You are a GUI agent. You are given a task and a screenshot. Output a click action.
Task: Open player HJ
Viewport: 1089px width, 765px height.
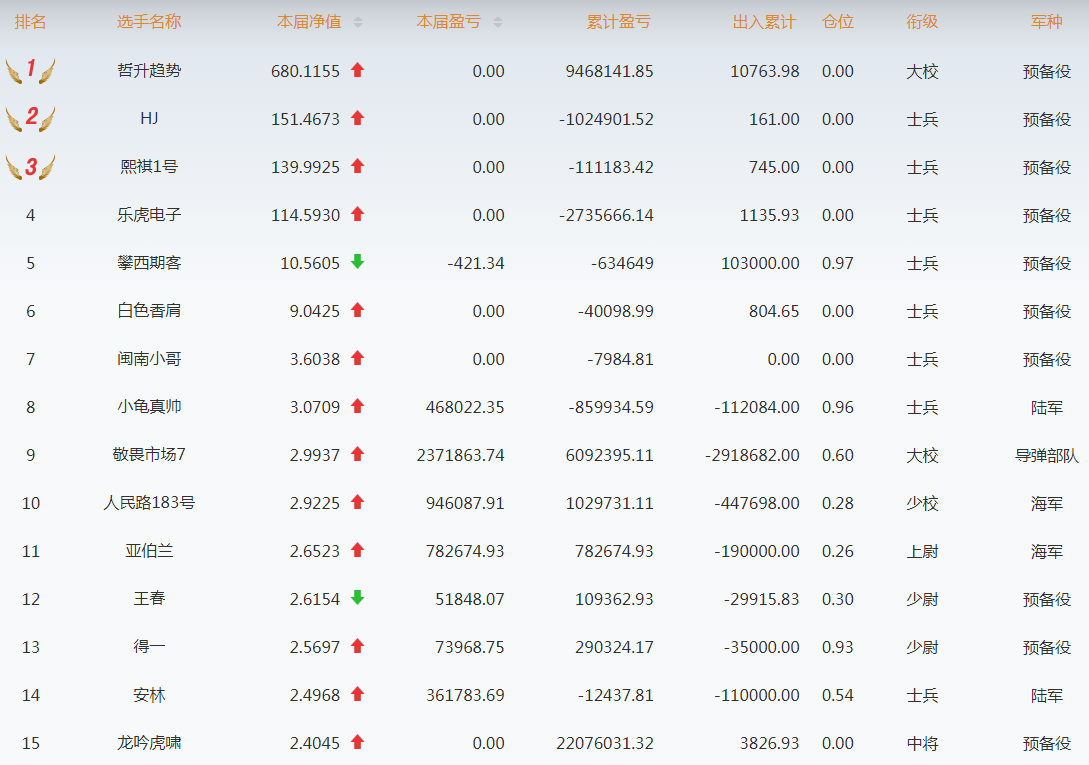(x=149, y=118)
